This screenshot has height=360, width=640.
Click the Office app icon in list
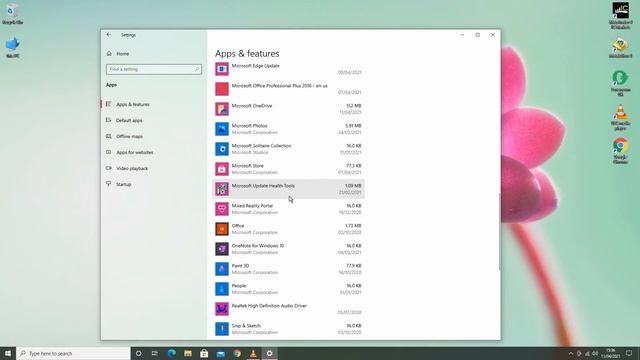coord(222,229)
